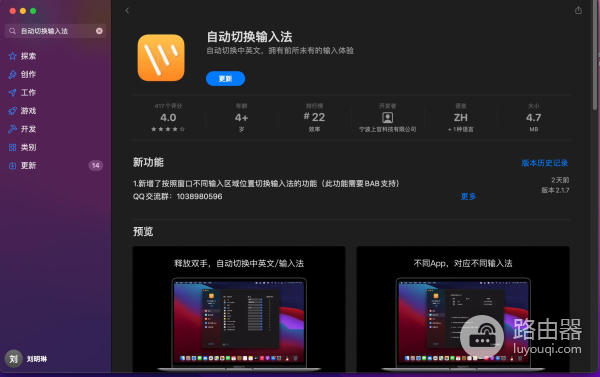
Task: Click the app title 自动切换输入法
Action: (249, 37)
